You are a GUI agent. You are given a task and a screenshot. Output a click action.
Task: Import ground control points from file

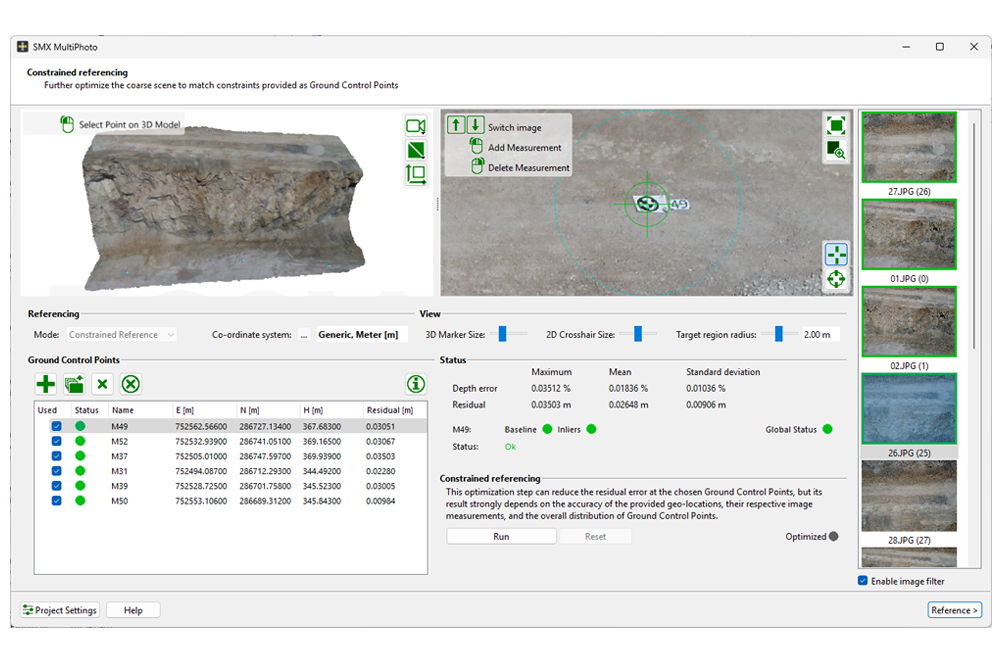pyautogui.click(x=74, y=384)
